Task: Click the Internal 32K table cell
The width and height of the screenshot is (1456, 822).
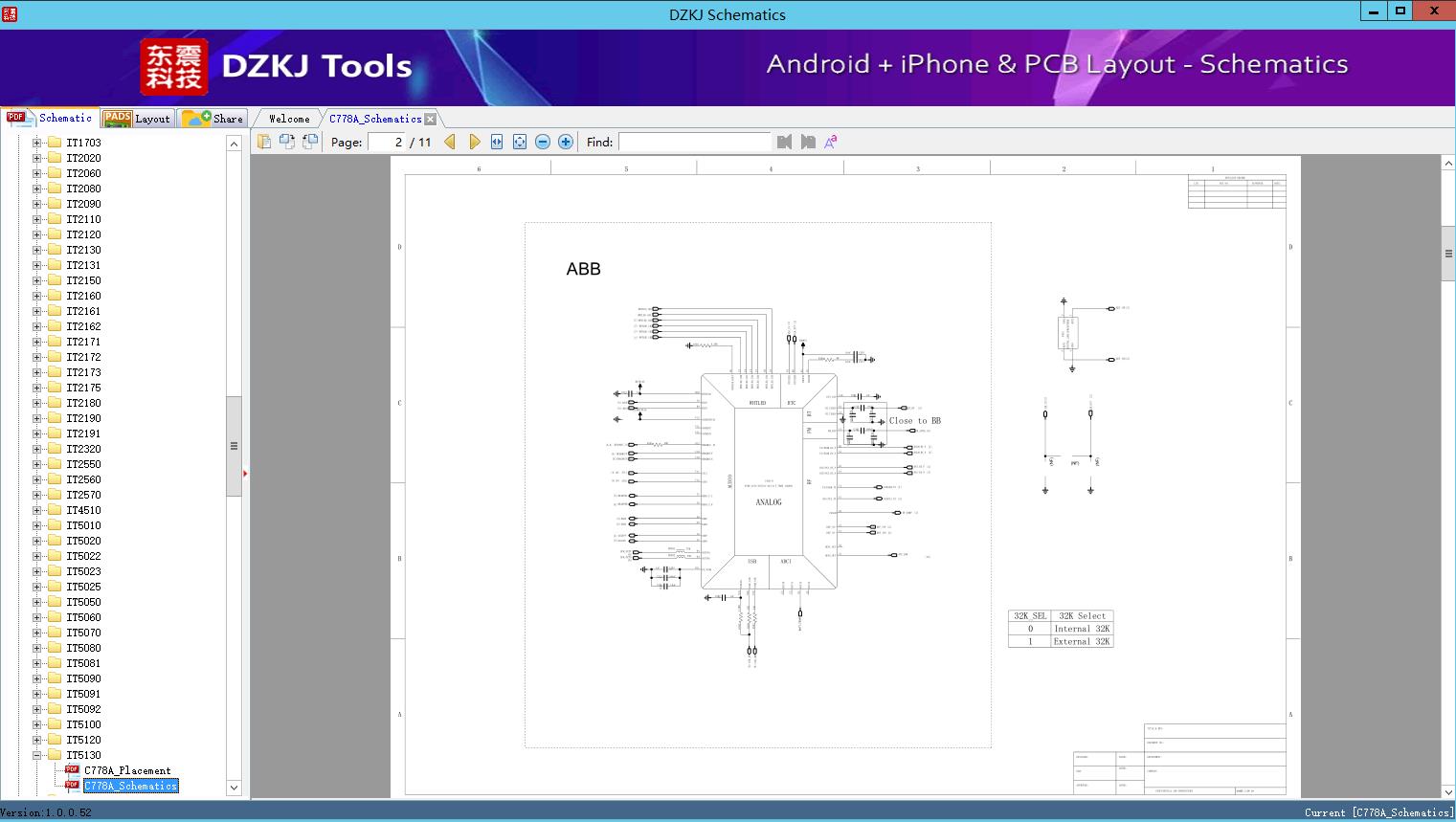Action: [1082, 629]
